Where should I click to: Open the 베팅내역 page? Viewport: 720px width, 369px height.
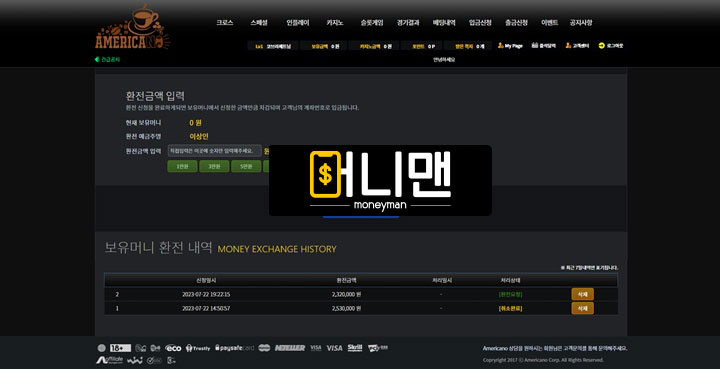[444, 22]
